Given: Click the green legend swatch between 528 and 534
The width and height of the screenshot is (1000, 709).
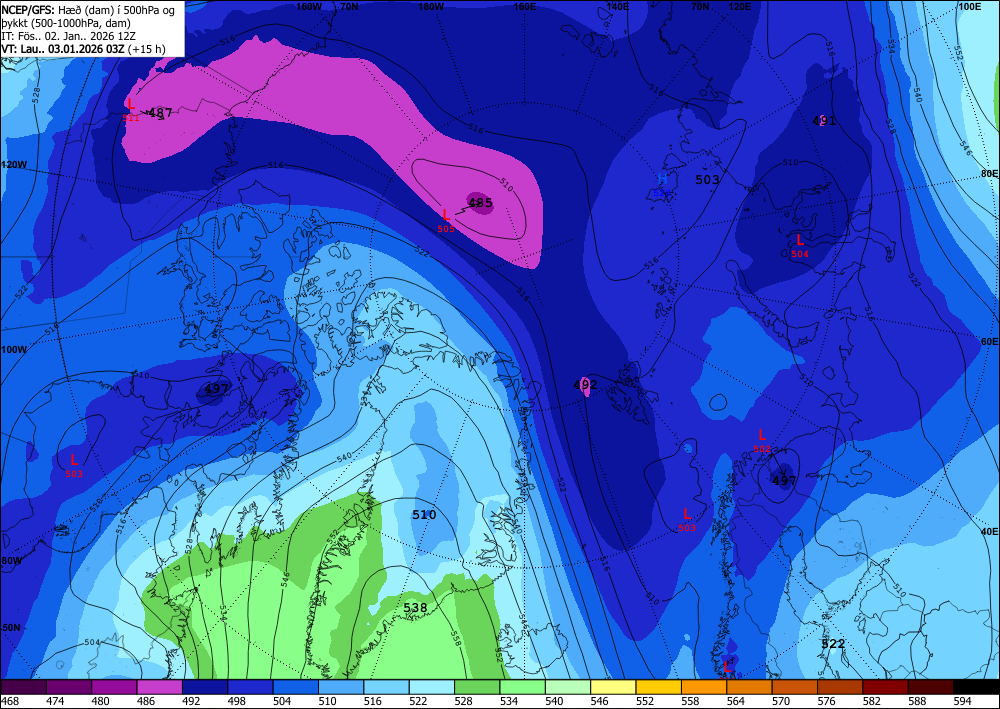Looking at the screenshot, I should coord(477,687).
